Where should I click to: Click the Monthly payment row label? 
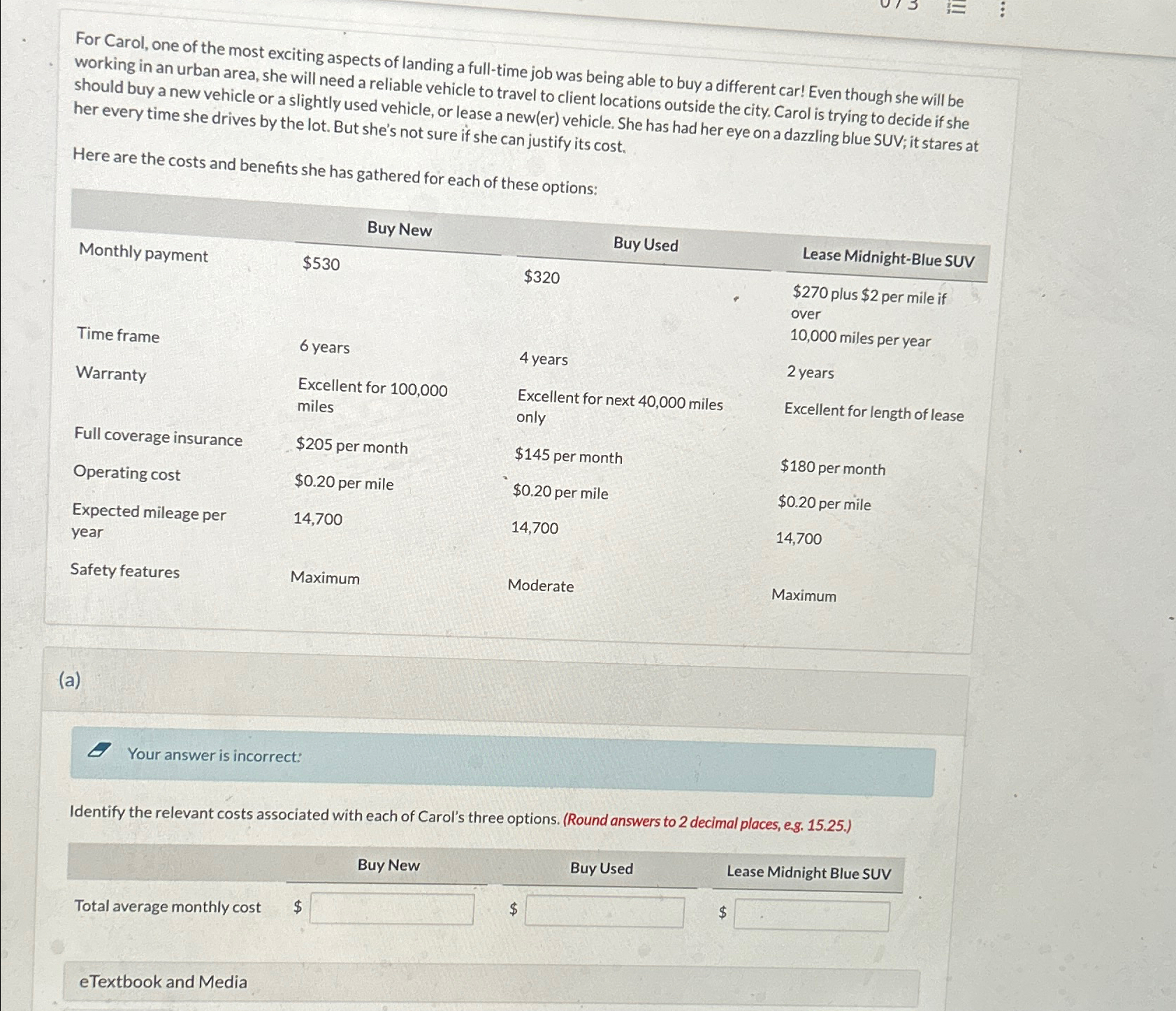[x=143, y=253]
